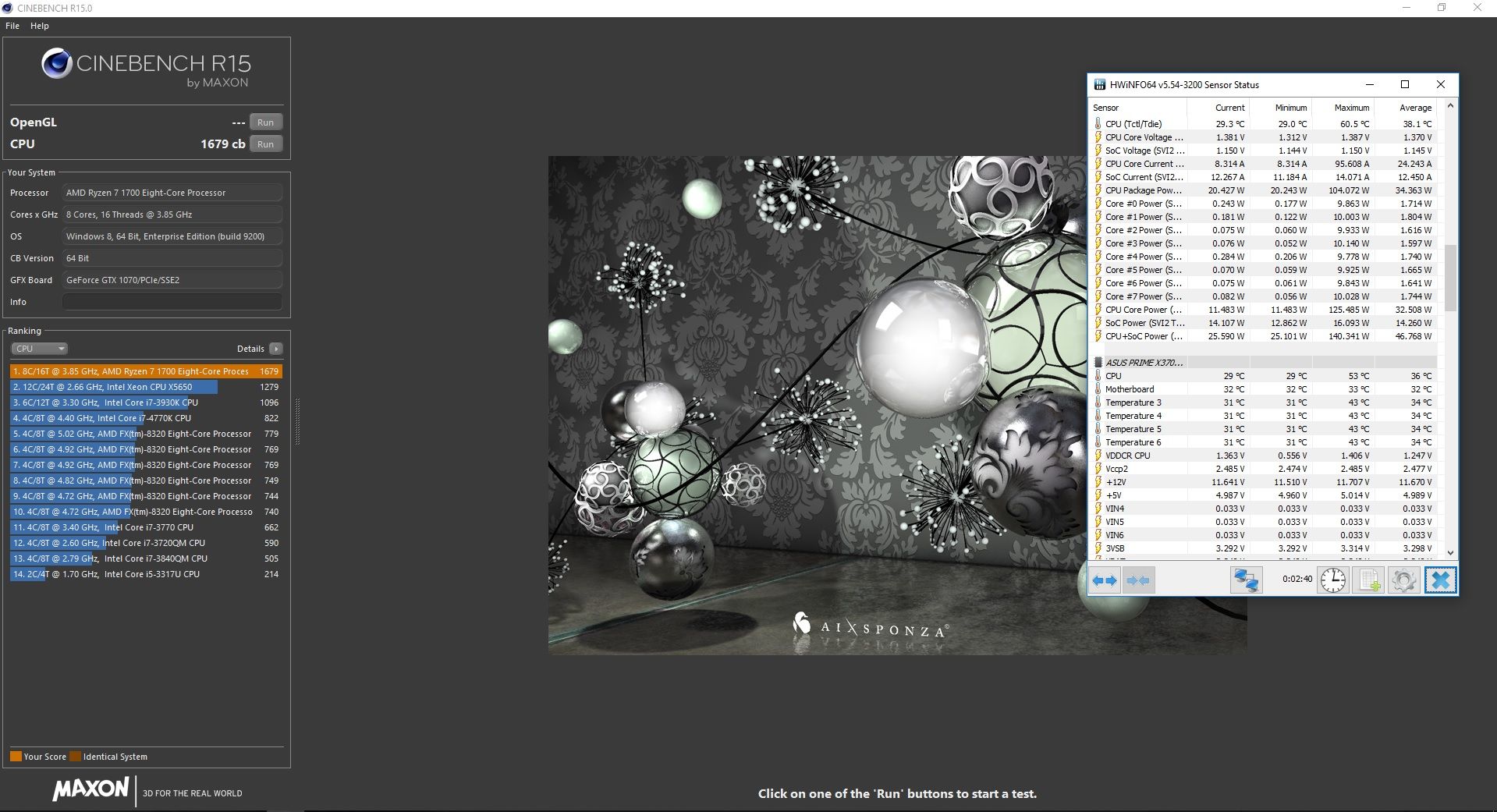Select CPU Core Current sensor row icon
1497x812 pixels.
pos(1098,164)
